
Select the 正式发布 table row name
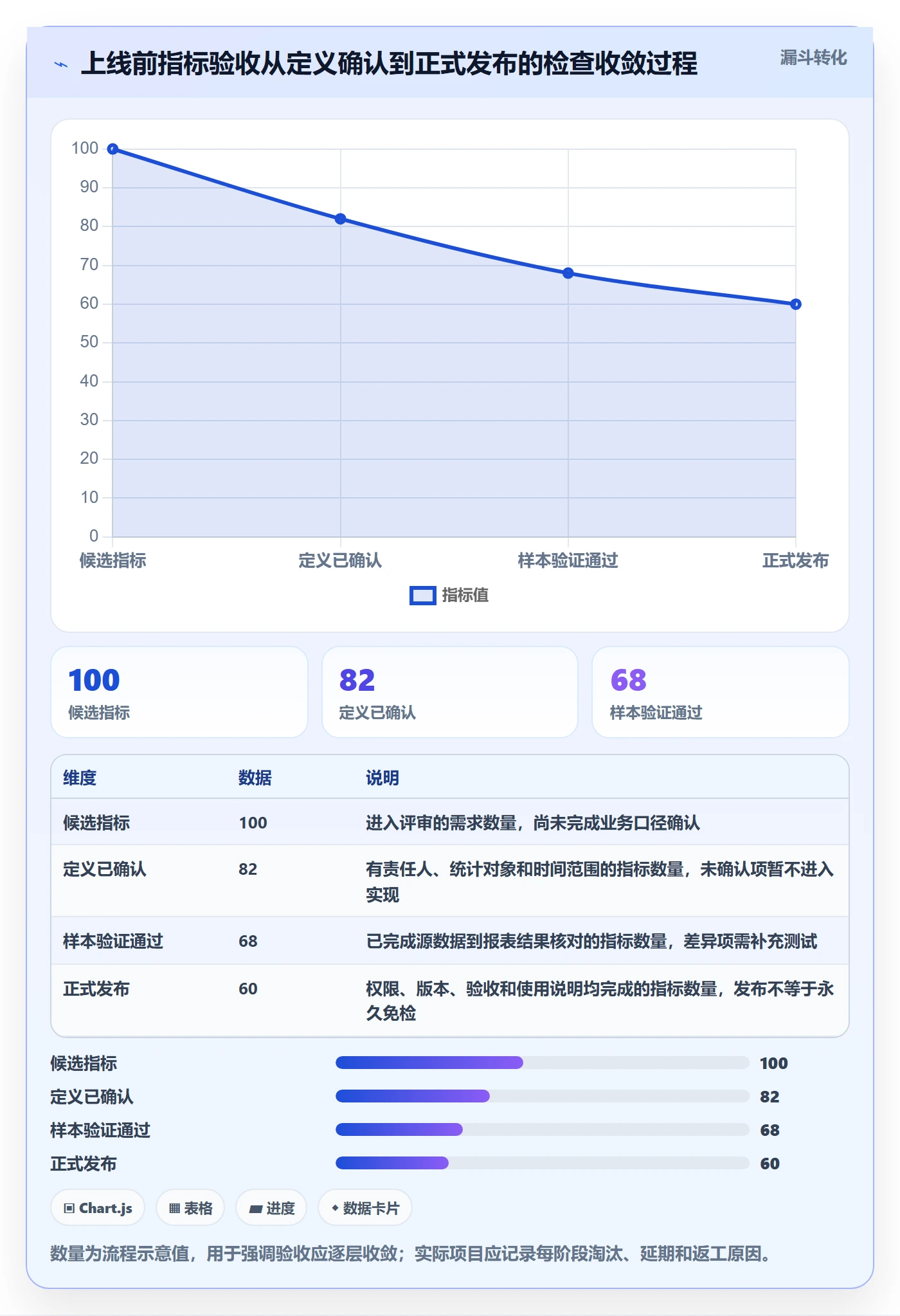(96, 989)
